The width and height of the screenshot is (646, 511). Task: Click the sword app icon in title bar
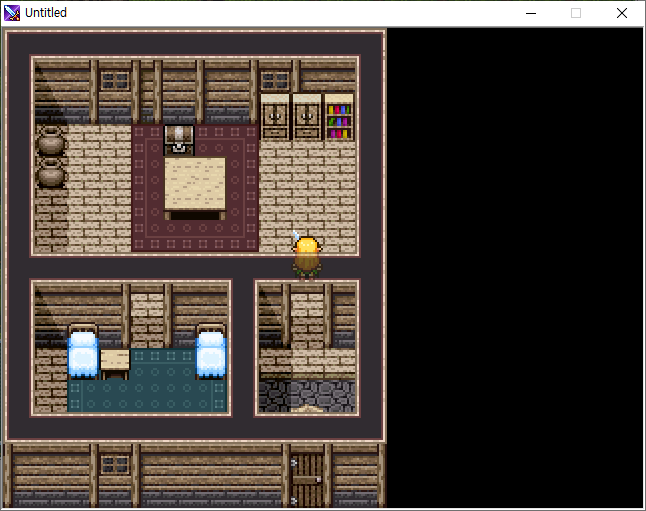coord(12,13)
